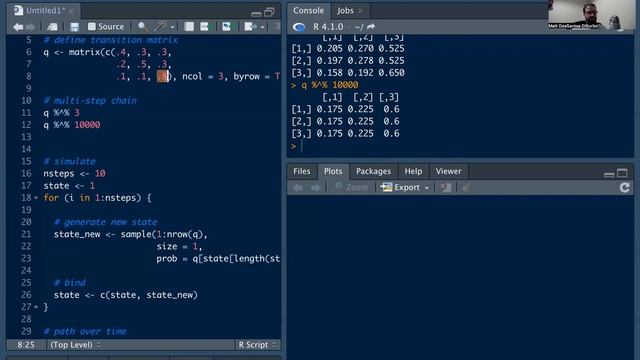
Task: Collapse the for loop fold arrow
Action: [36, 198]
